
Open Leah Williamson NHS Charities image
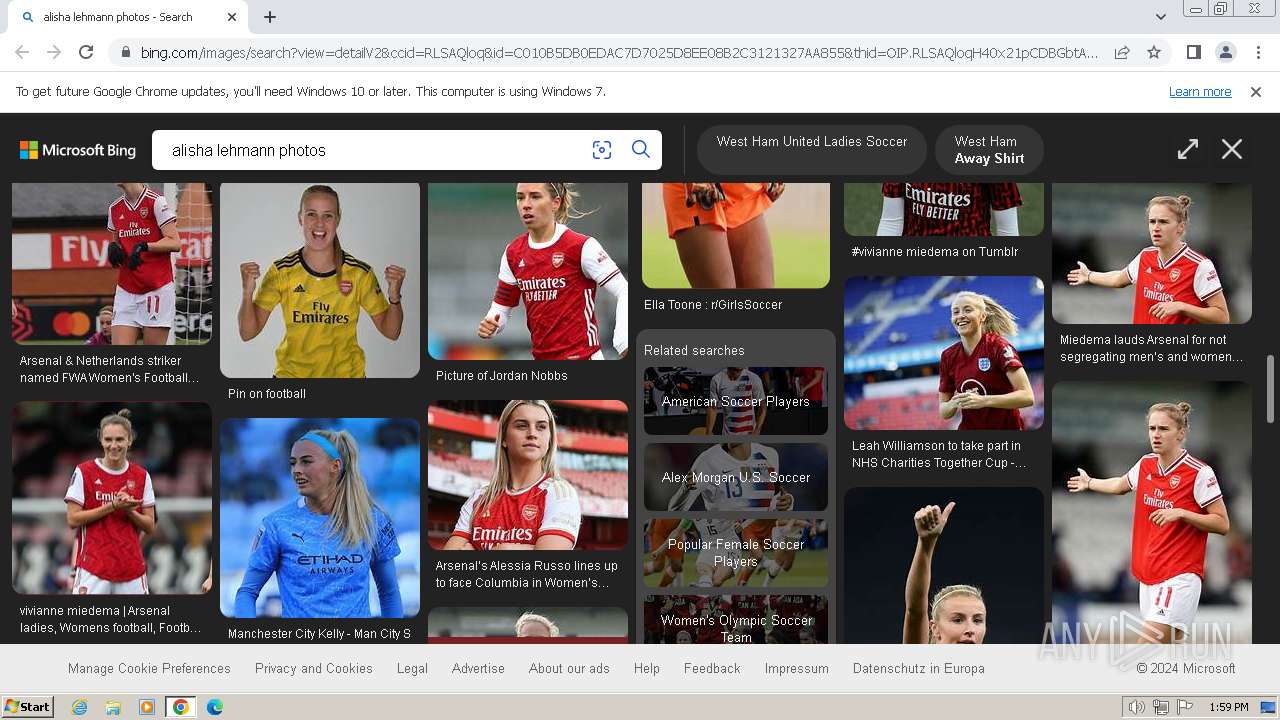pos(944,353)
